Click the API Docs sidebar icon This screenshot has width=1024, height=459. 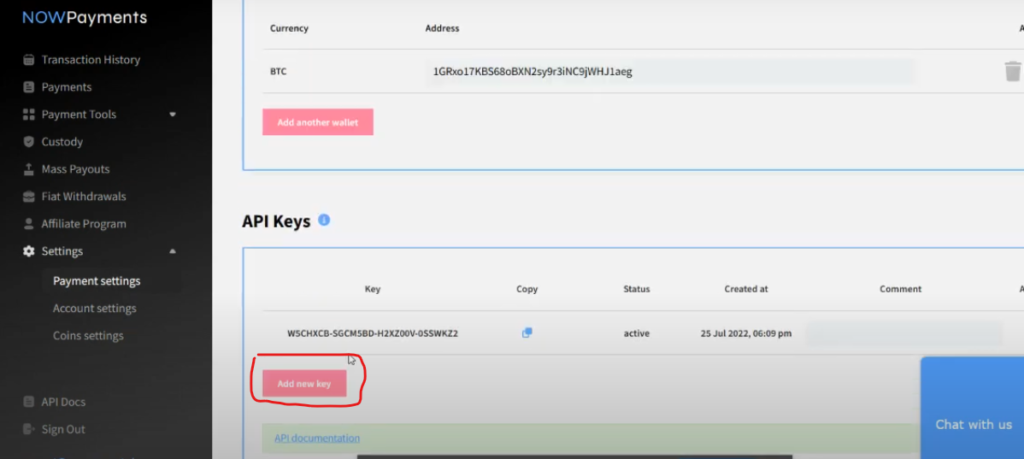coord(29,402)
